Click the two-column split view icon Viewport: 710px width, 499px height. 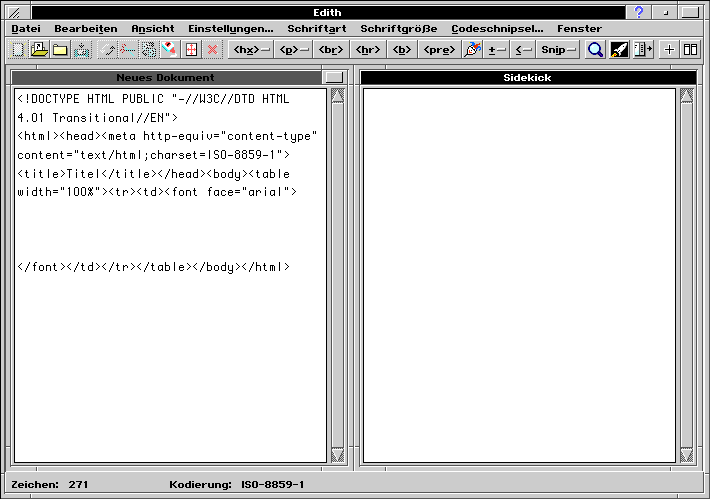pyautogui.click(x=690, y=49)
